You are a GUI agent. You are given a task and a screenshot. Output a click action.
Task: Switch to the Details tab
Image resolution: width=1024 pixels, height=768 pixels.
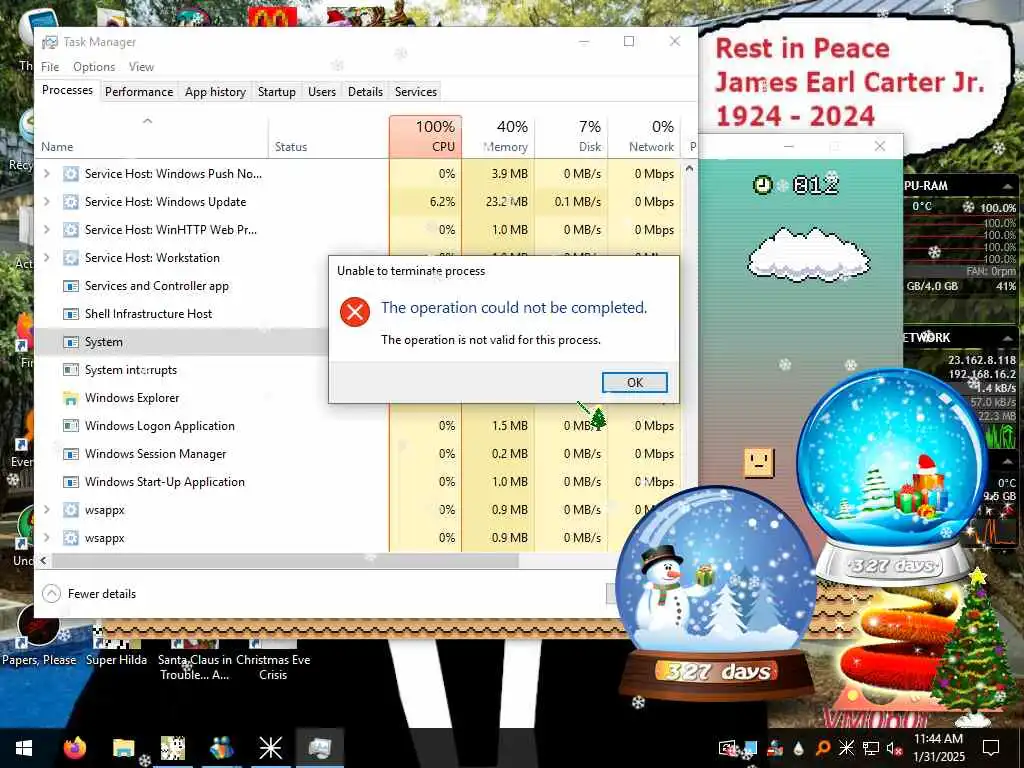tap(365, 91)
